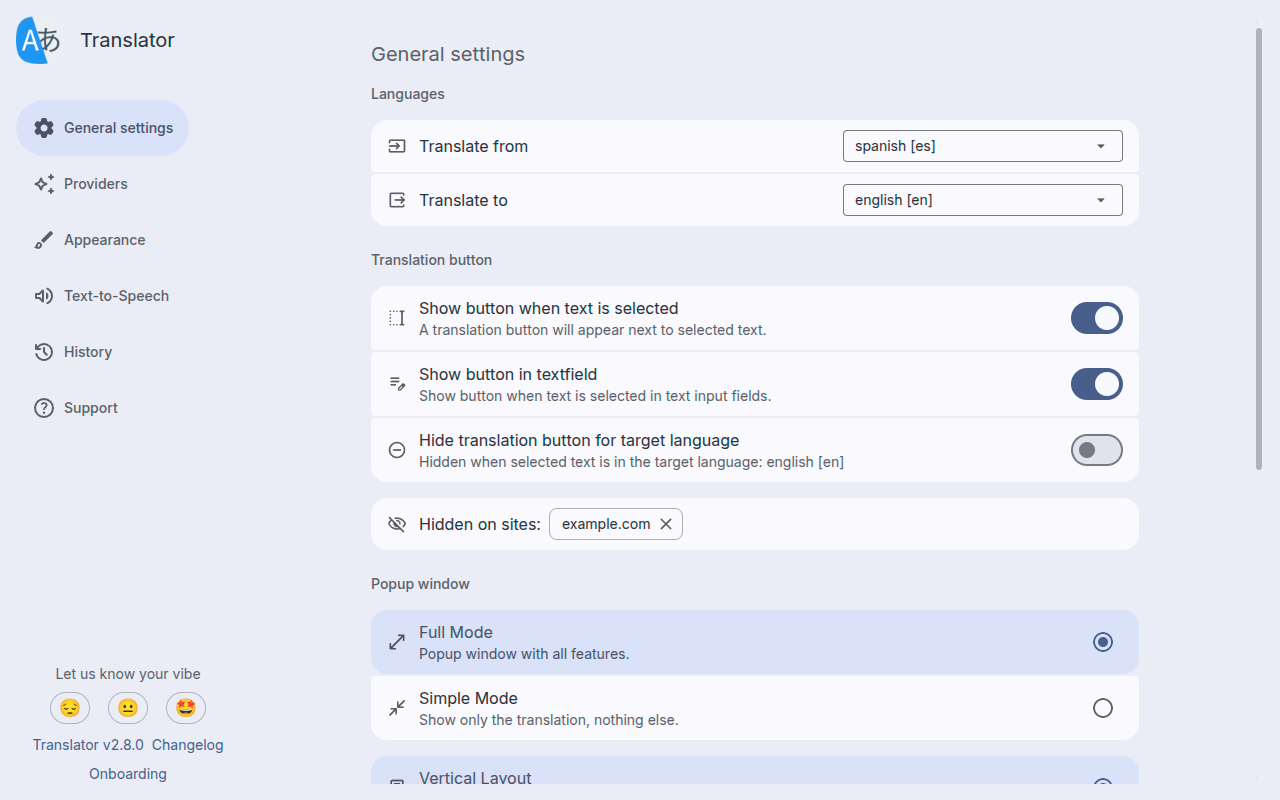Viewport: 1280px width, 800px height.
Task: Click the crossed-eye Hidden on sites icon
Action: click(397, 524)
